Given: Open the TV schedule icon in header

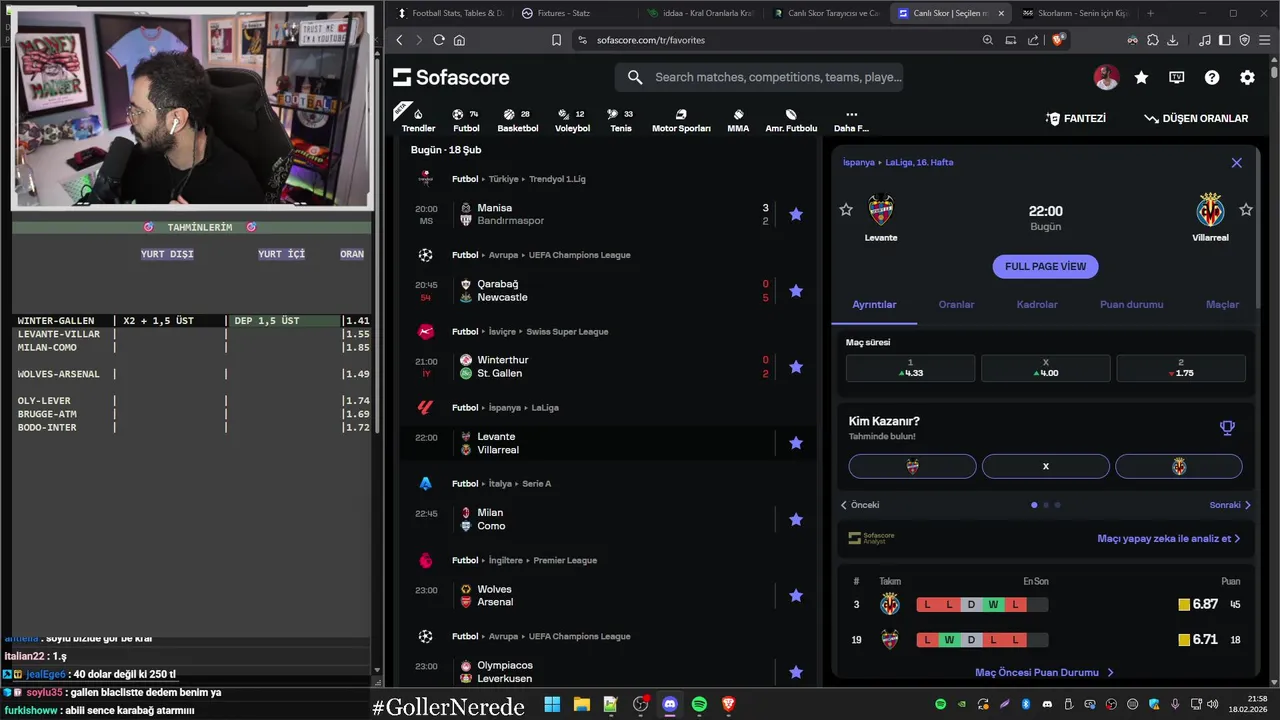Looking at the screenshot, I should tap(1177, 77).
